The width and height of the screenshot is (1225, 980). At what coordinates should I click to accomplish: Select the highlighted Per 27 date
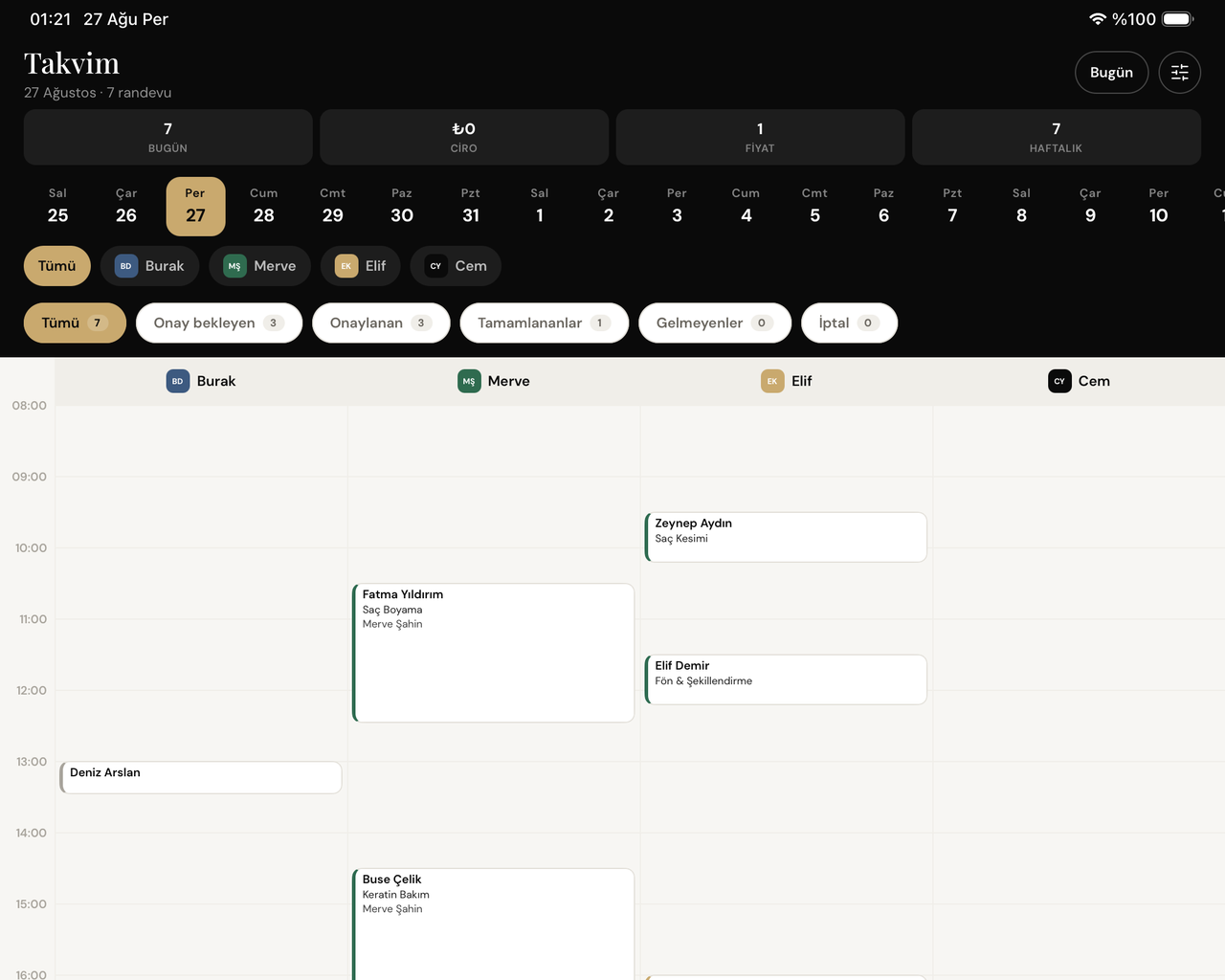[x=195, y=207]
